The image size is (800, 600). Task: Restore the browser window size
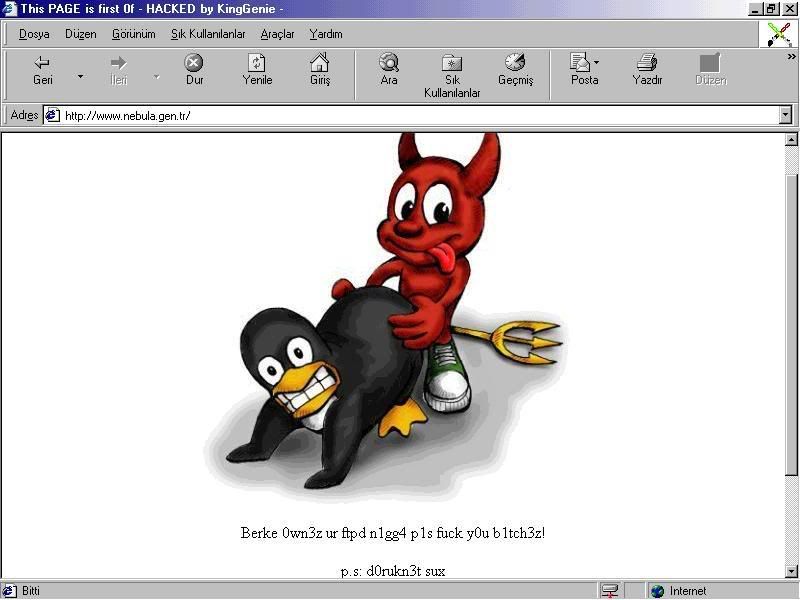click(770, 9)
